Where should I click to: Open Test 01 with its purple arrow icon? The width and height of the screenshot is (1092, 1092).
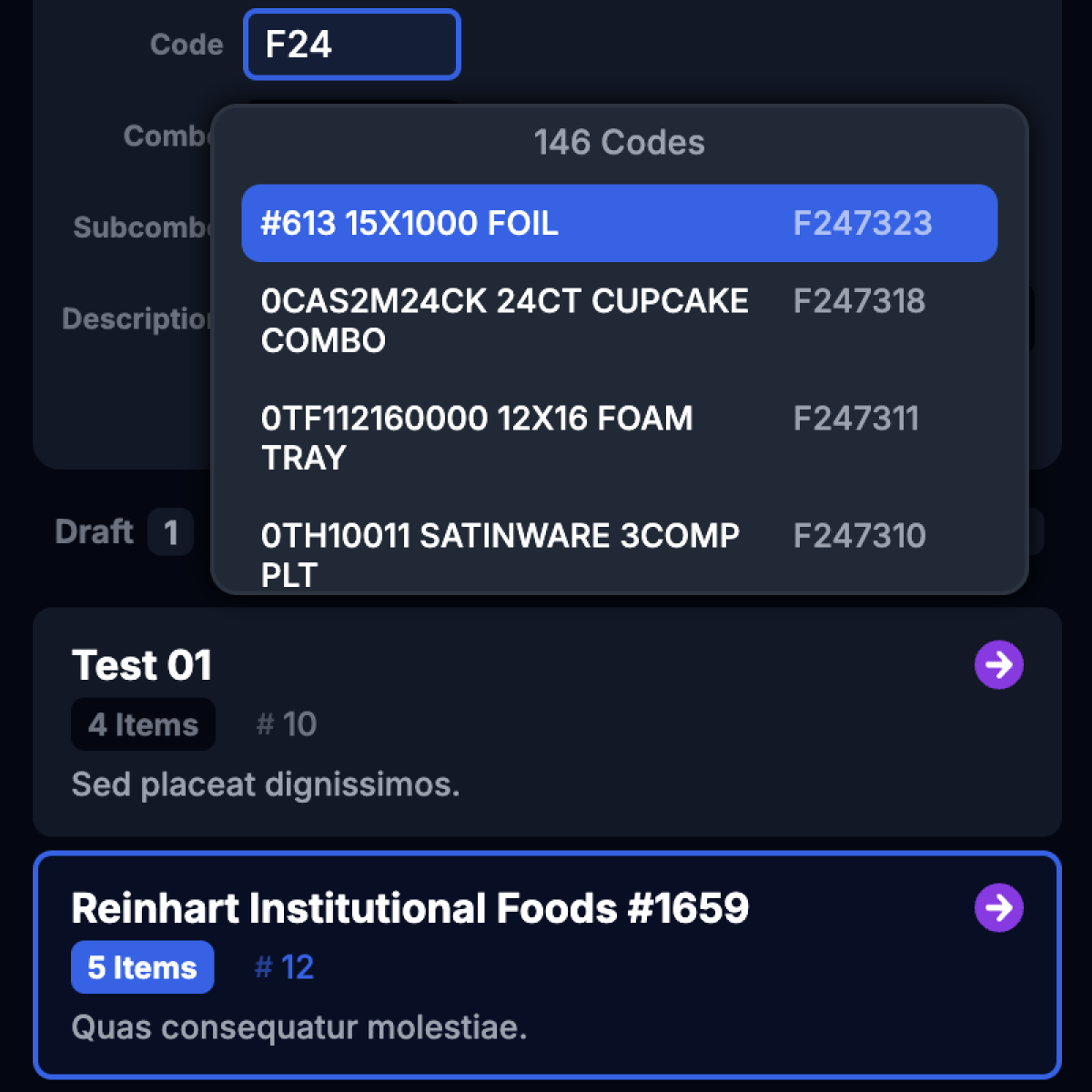click(998, 665)
